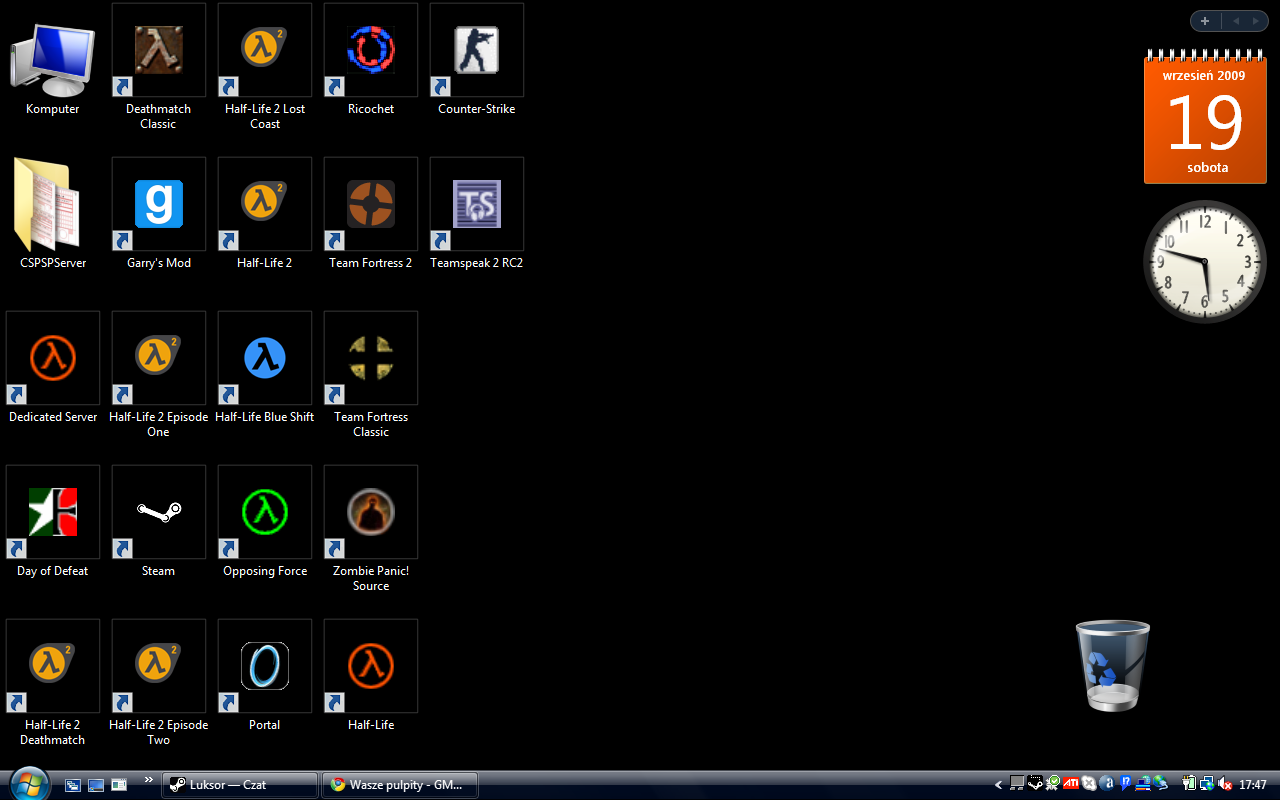Select the Steam desktop shortcut
Screen dimensions: 1280x800
[x=158, y=522]
